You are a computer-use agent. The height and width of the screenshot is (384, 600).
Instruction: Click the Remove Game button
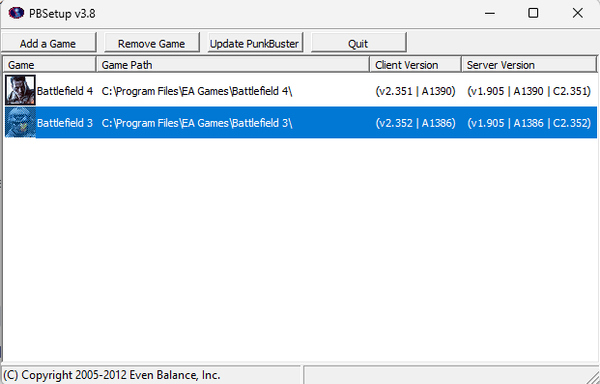[x=152, y=42]
